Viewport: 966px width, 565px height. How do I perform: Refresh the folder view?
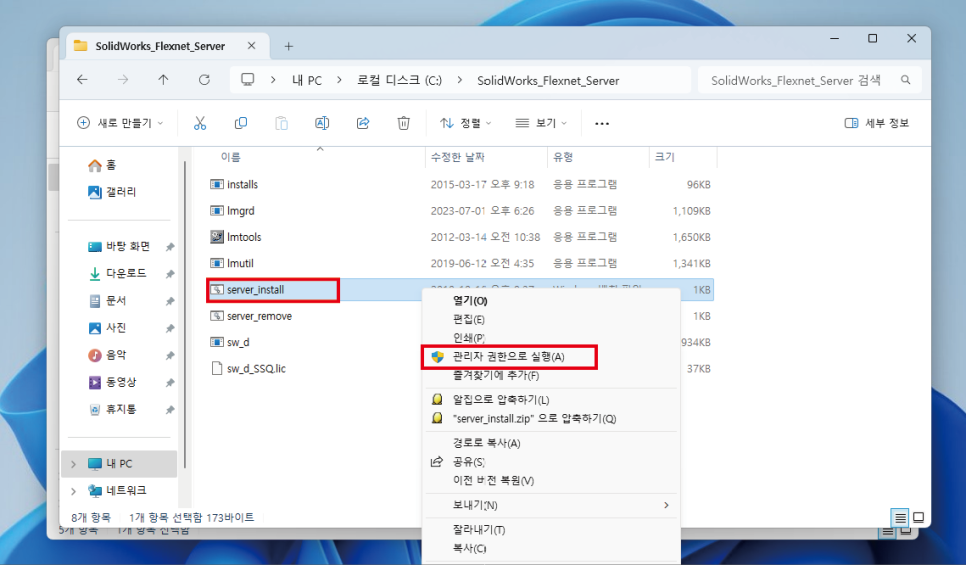coord(204,79)
